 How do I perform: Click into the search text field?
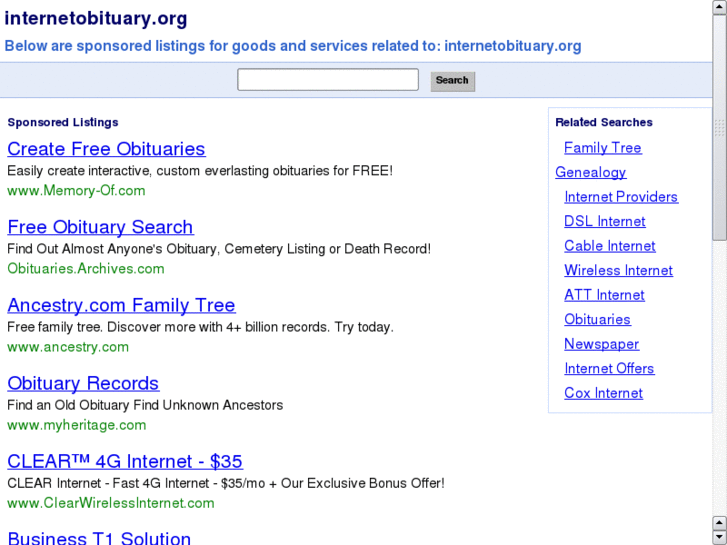pos(328,80)
